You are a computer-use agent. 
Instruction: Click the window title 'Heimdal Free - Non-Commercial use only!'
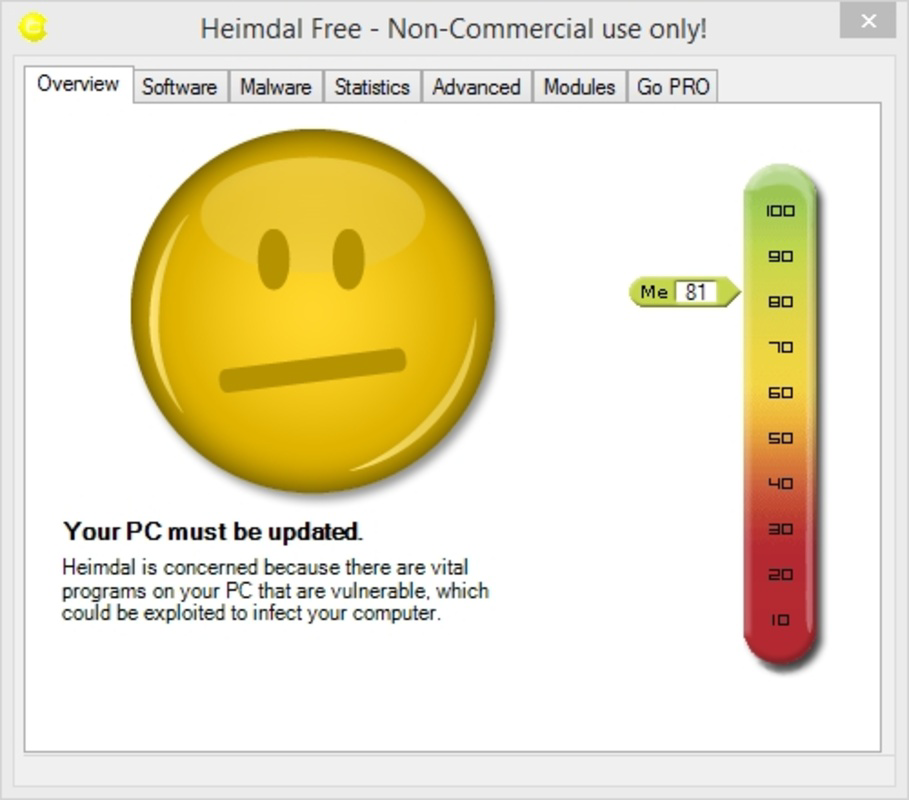coord(453,28)
